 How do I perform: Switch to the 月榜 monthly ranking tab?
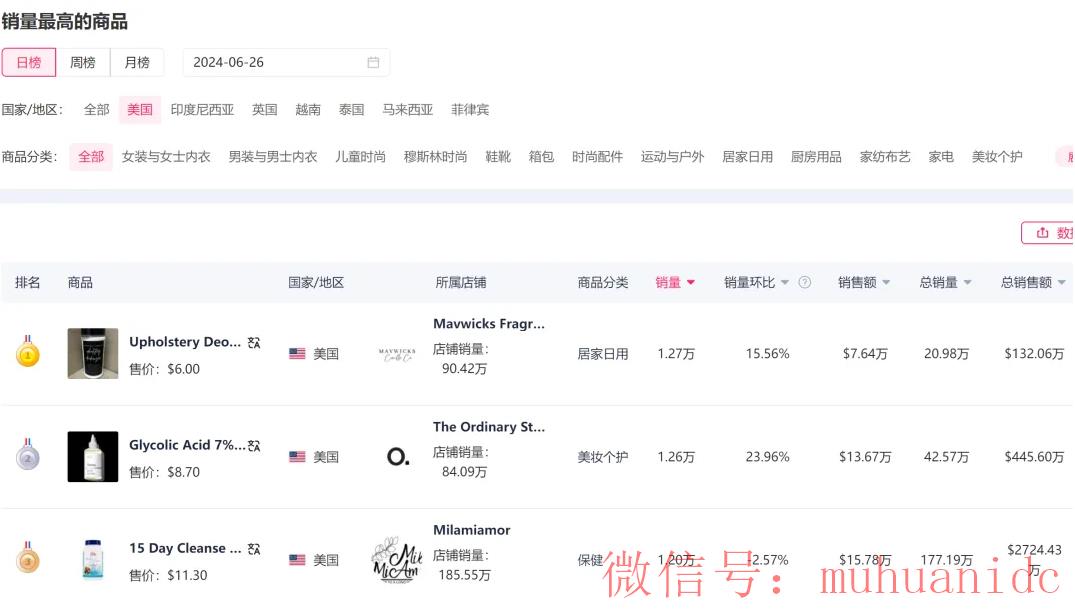coord(137,62)
